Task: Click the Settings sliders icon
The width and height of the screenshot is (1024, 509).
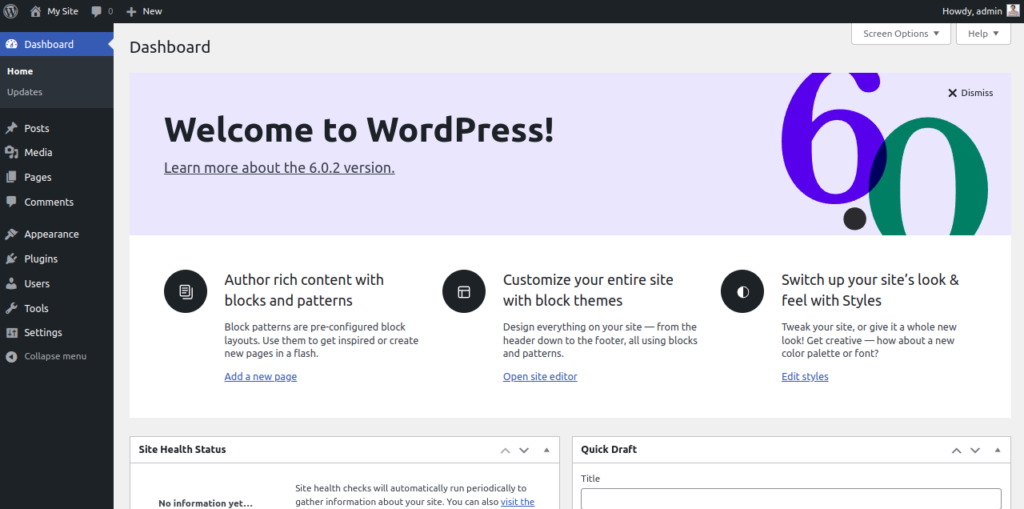Action: tap(11, 333)
